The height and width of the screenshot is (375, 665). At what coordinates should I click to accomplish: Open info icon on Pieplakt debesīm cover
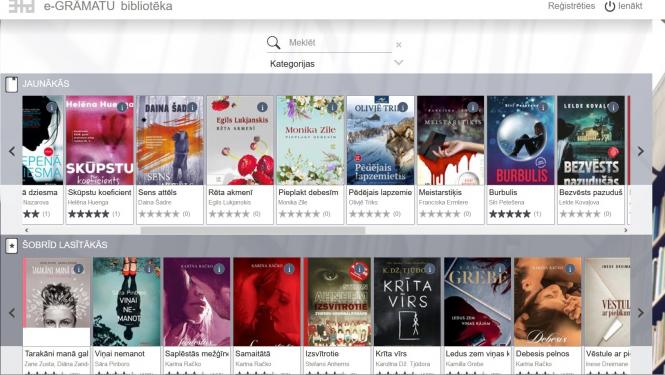(332, 107)
